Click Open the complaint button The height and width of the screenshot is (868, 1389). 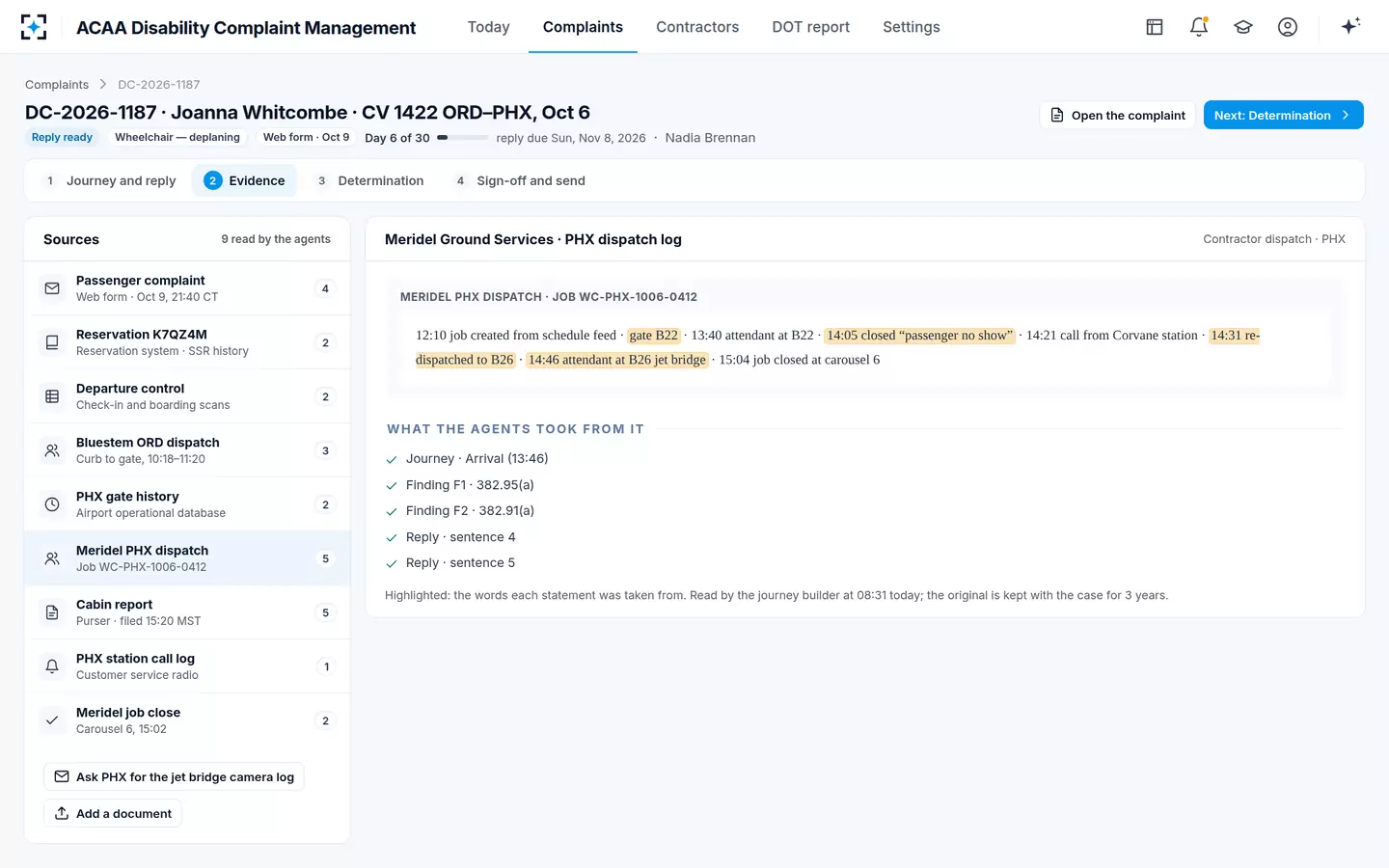(x=1117, y=115)
